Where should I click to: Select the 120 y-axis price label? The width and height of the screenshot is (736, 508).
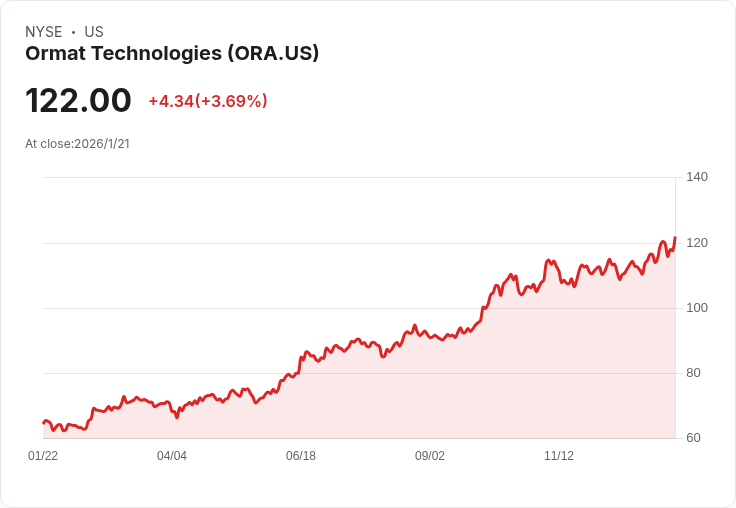[x=697, y=243]
